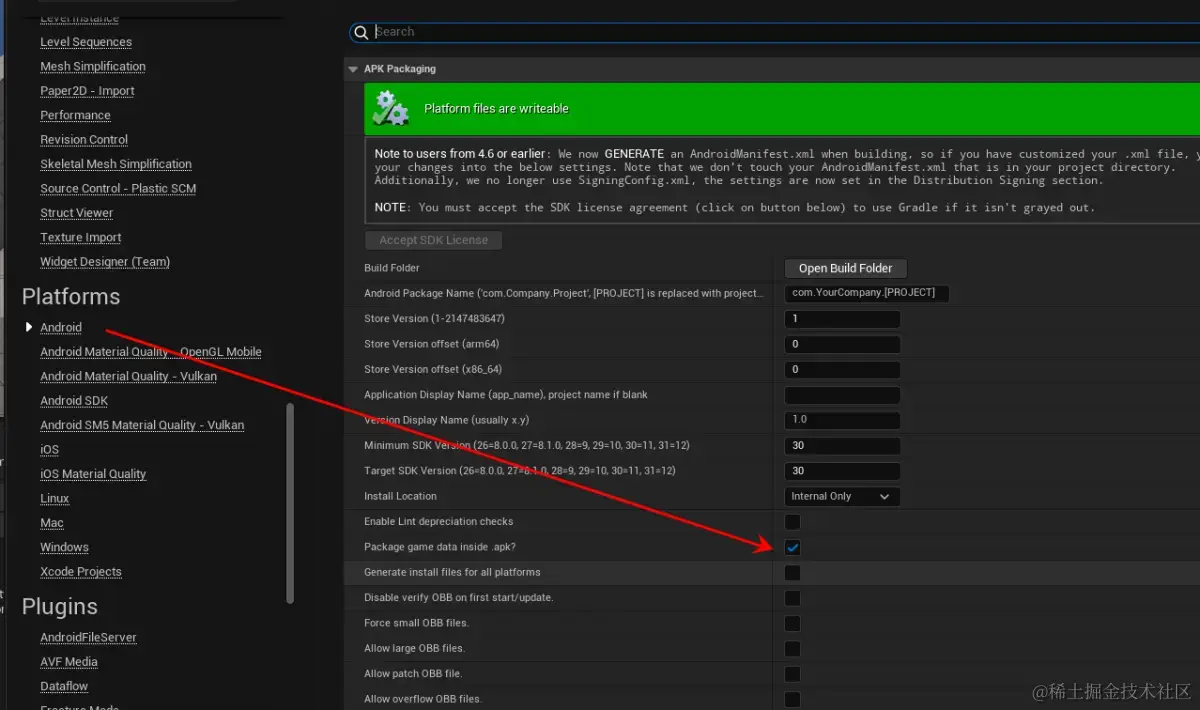Image resolution: width=1200 pixels, height=710 pixels.
Task: Open Texture Import settings
Action: tap(81, 238)
